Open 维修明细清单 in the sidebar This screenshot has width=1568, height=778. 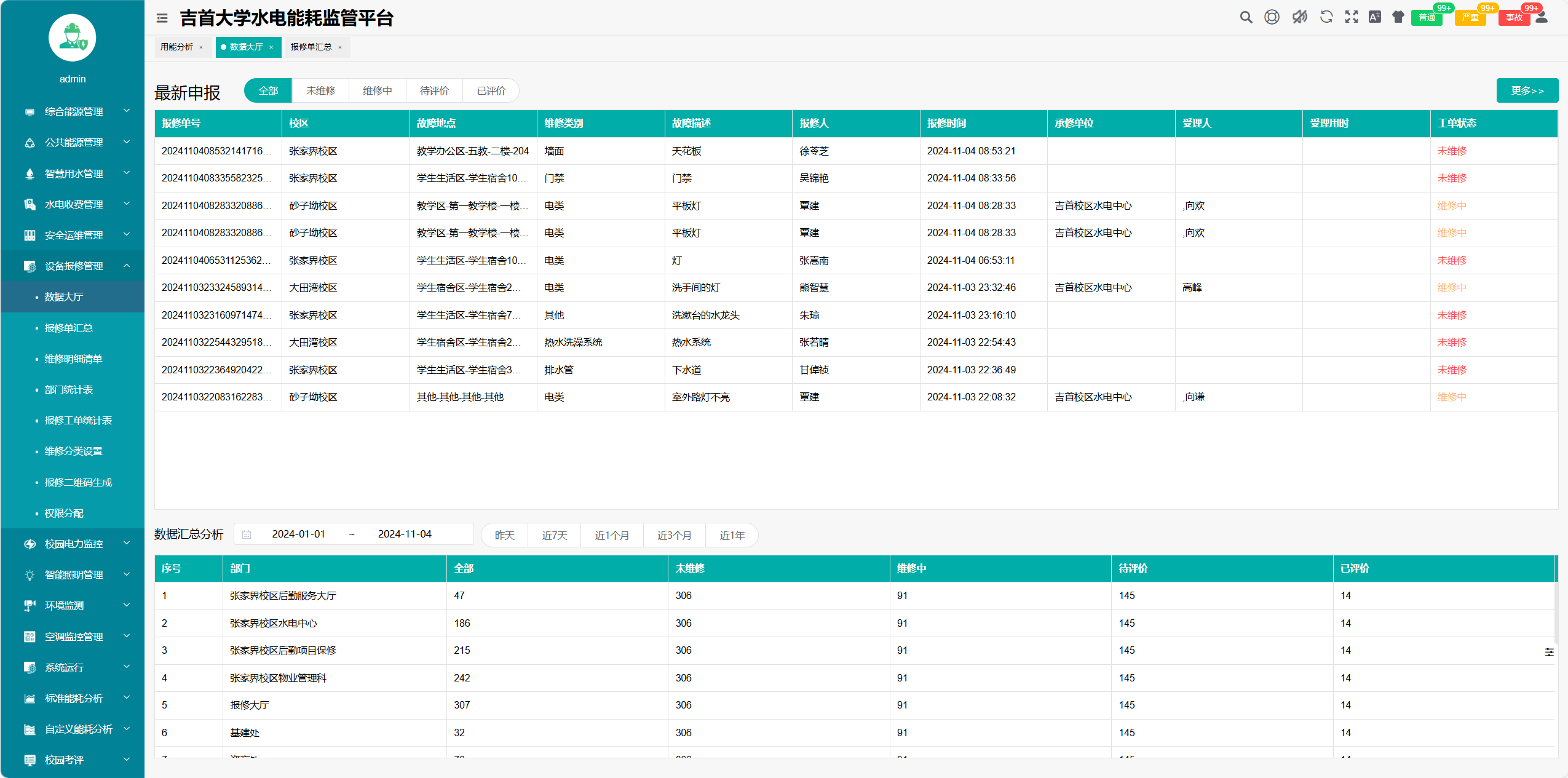pyautogui.click(x=73, y=359)
